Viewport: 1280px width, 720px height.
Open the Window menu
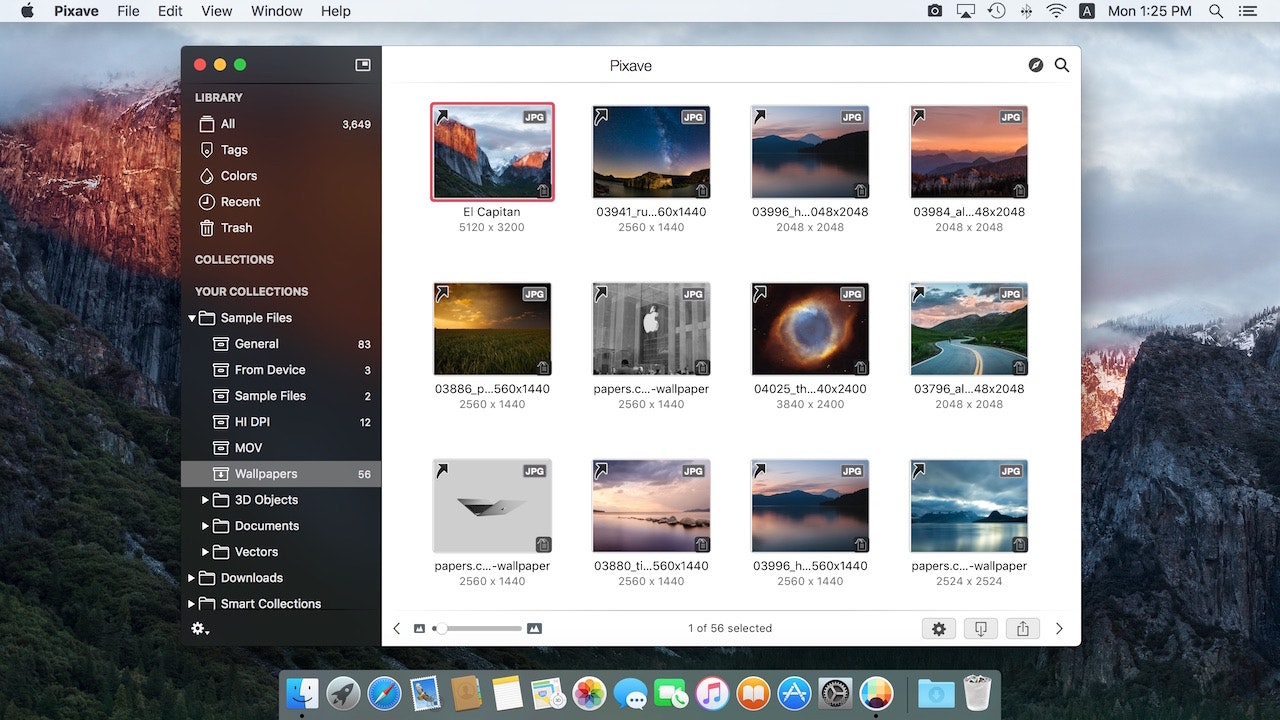point(276,11)
